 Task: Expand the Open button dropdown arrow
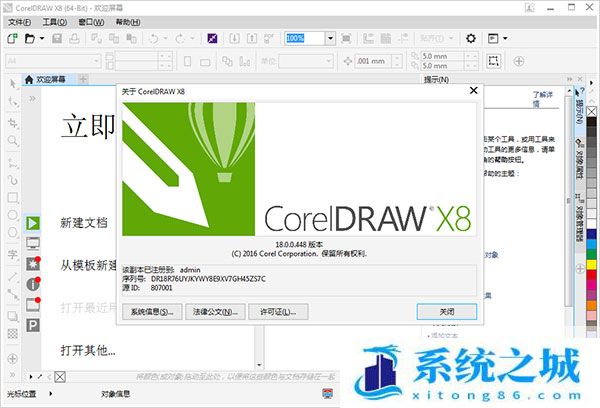42,39
